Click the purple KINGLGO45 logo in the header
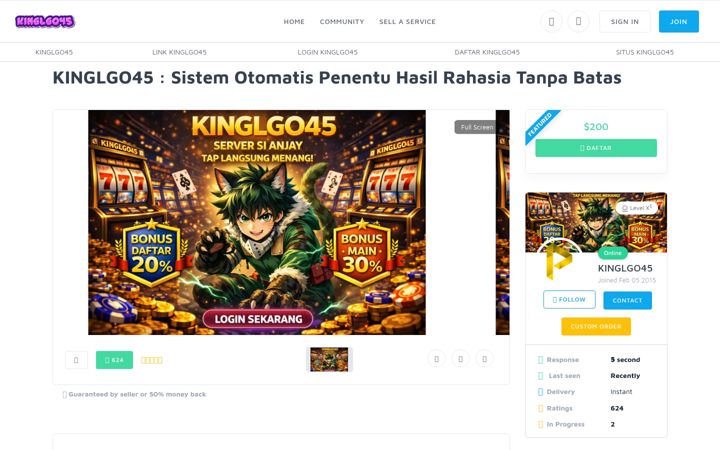 tap(45, 22)
